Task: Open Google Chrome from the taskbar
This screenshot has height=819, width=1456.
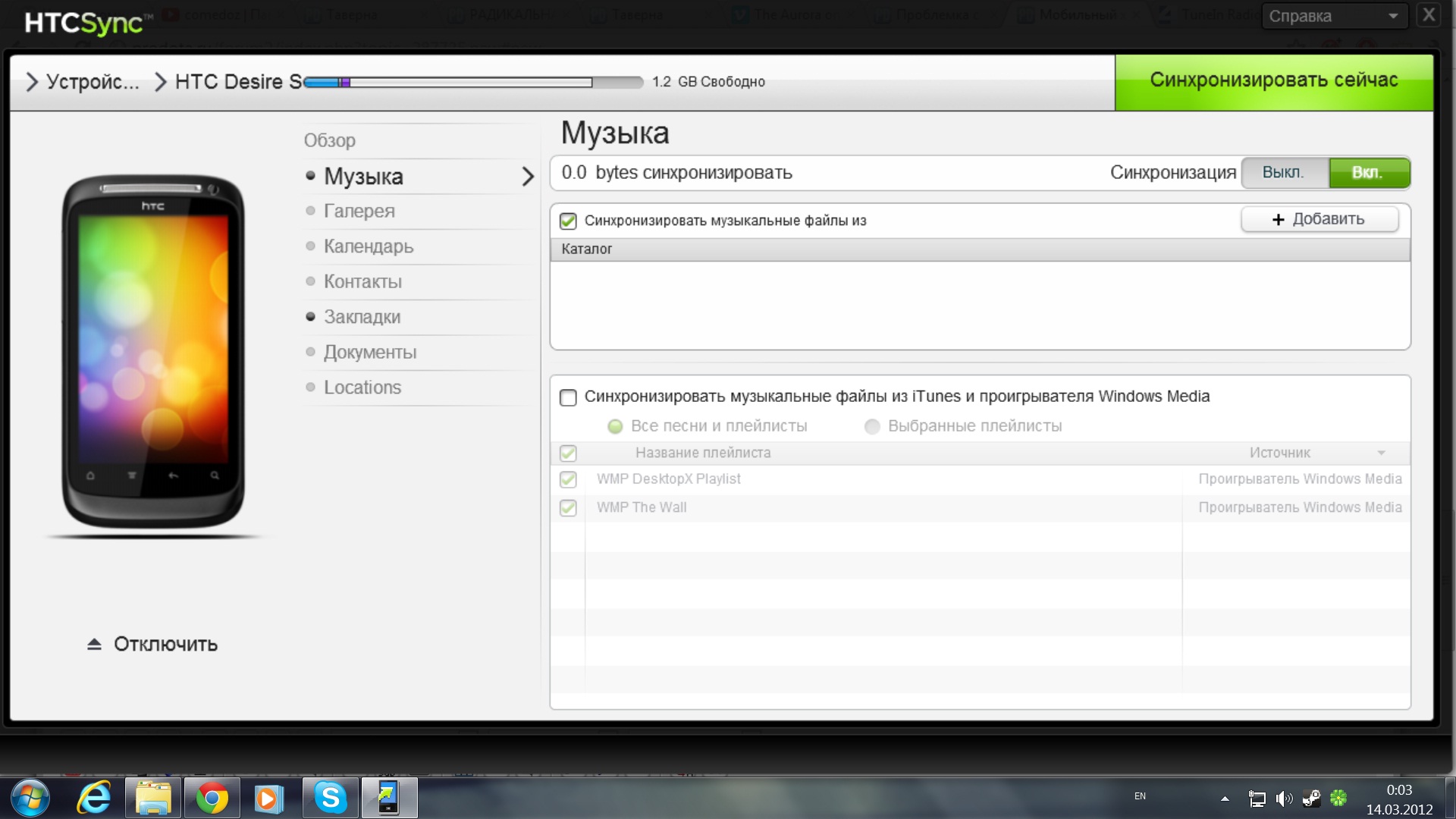Action: (212, 798)
